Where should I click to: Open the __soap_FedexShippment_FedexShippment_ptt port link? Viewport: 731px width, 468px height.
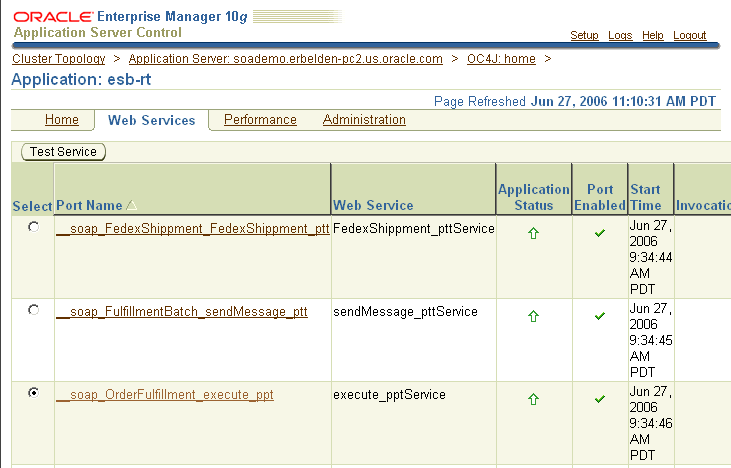coord(193,229)
